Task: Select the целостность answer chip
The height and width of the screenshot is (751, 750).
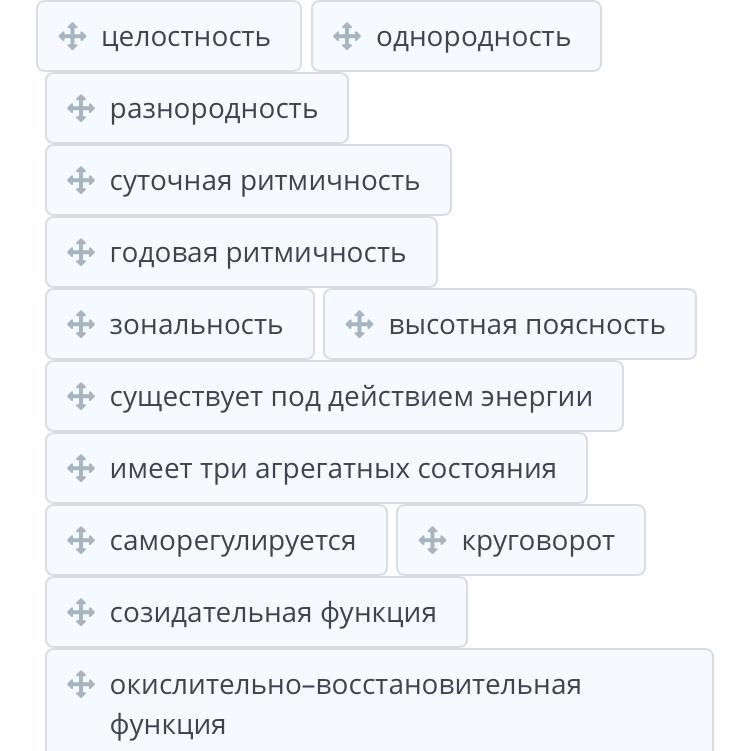Action: (x=185, y=37)
